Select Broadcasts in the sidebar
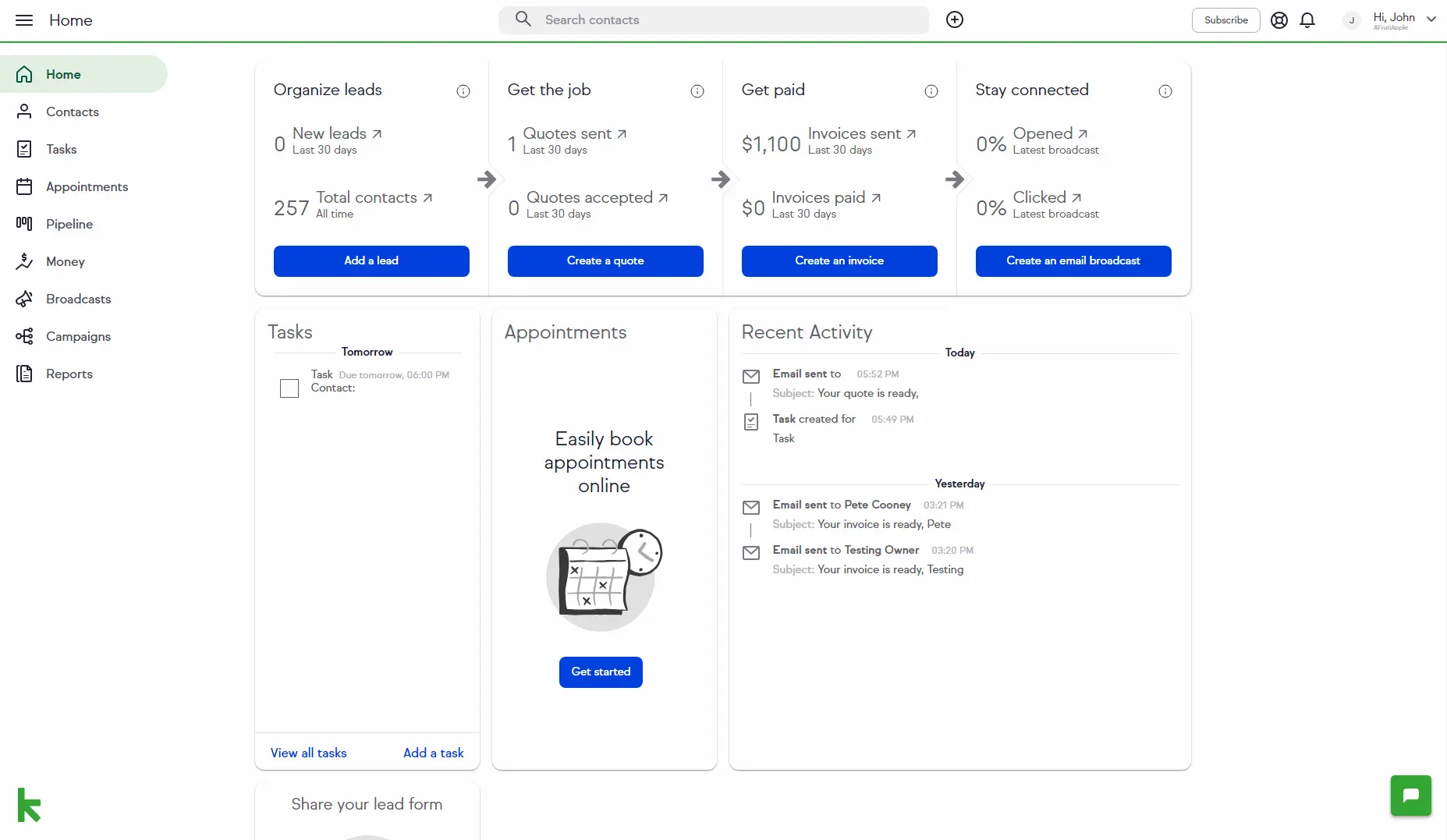The width and height of the screenshot is (1447, 840). (79, 299)
